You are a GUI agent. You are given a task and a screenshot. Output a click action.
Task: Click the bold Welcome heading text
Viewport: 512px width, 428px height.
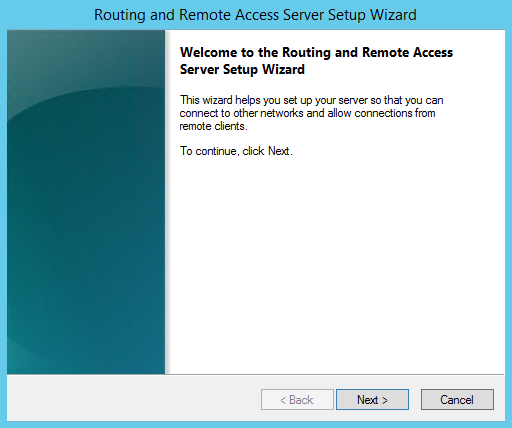(316, 61)
